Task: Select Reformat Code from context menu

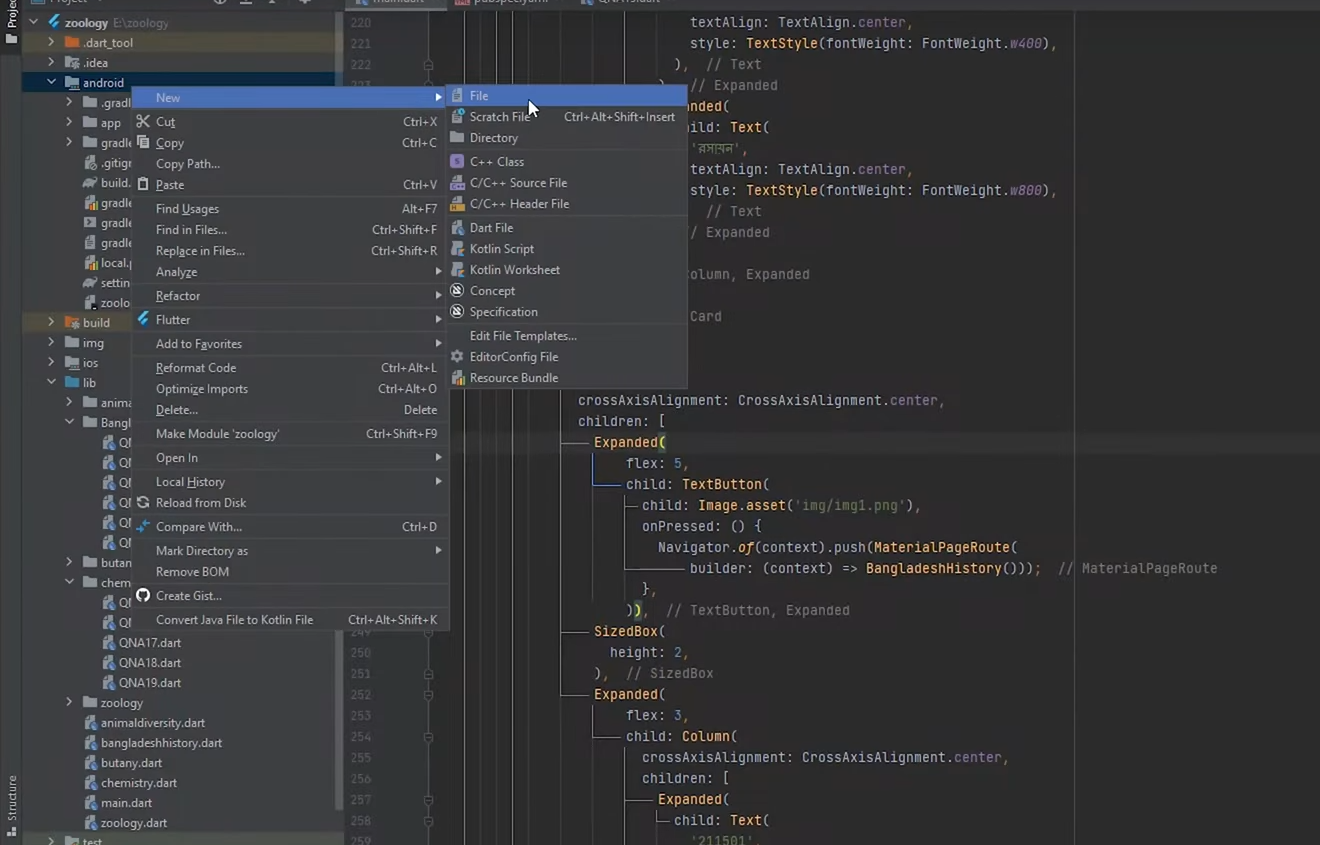Action: [x=196, y=368]
